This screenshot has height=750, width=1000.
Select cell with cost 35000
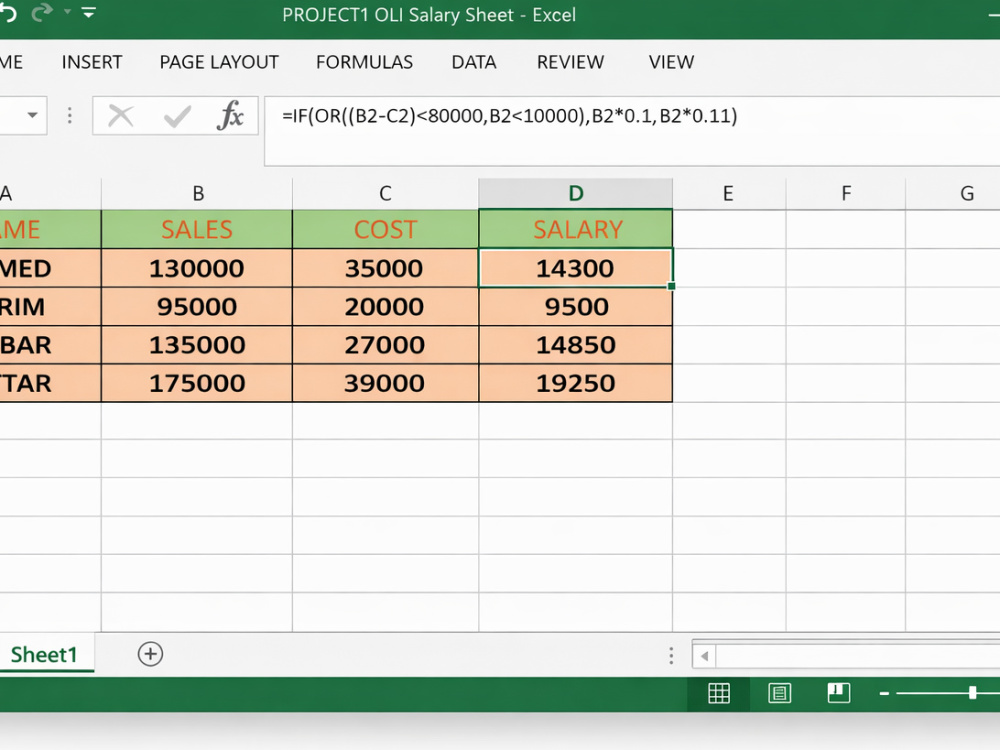pyautogui.click(x=385, y=268)
